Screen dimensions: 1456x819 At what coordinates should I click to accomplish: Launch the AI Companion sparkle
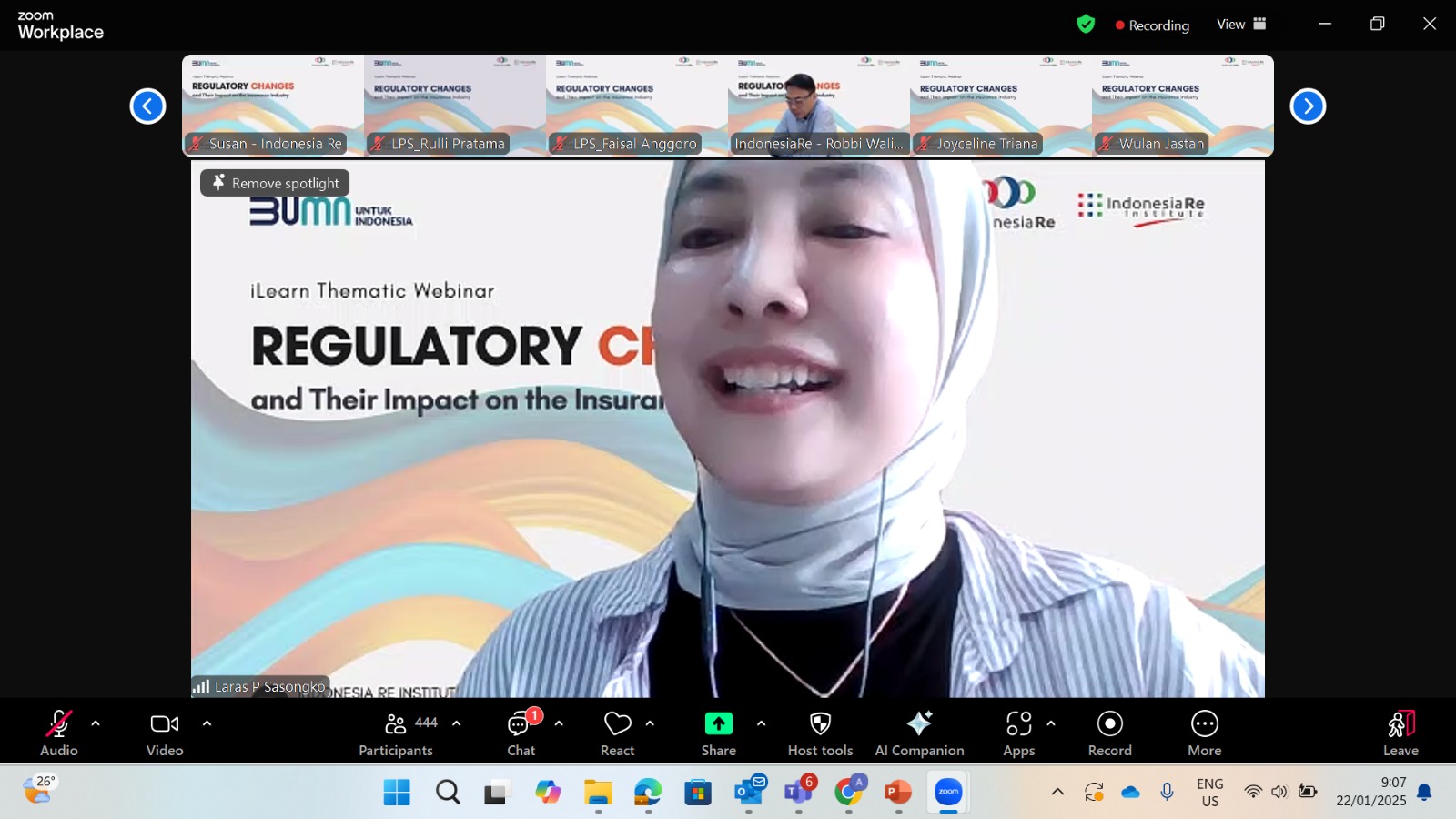click(919, 733)
